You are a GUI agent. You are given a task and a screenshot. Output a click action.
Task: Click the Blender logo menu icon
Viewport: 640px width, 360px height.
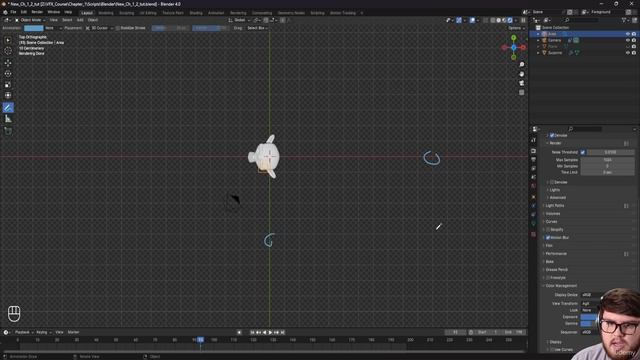(5, 12)
